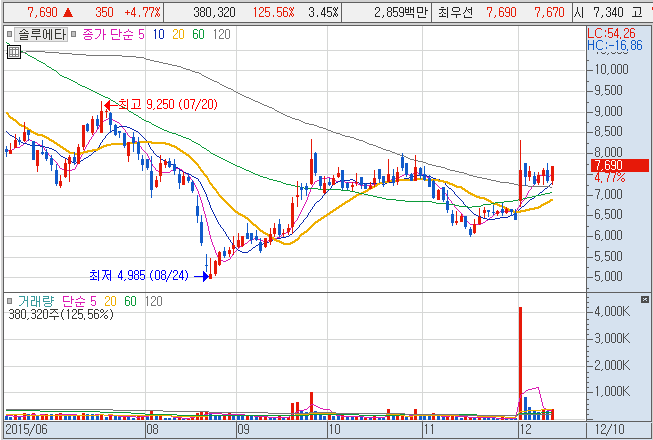Image resolution: width=653 pixels, height=440 pixels.
Task: Click the 3,000K volume axis label
Action: point(612,339)
